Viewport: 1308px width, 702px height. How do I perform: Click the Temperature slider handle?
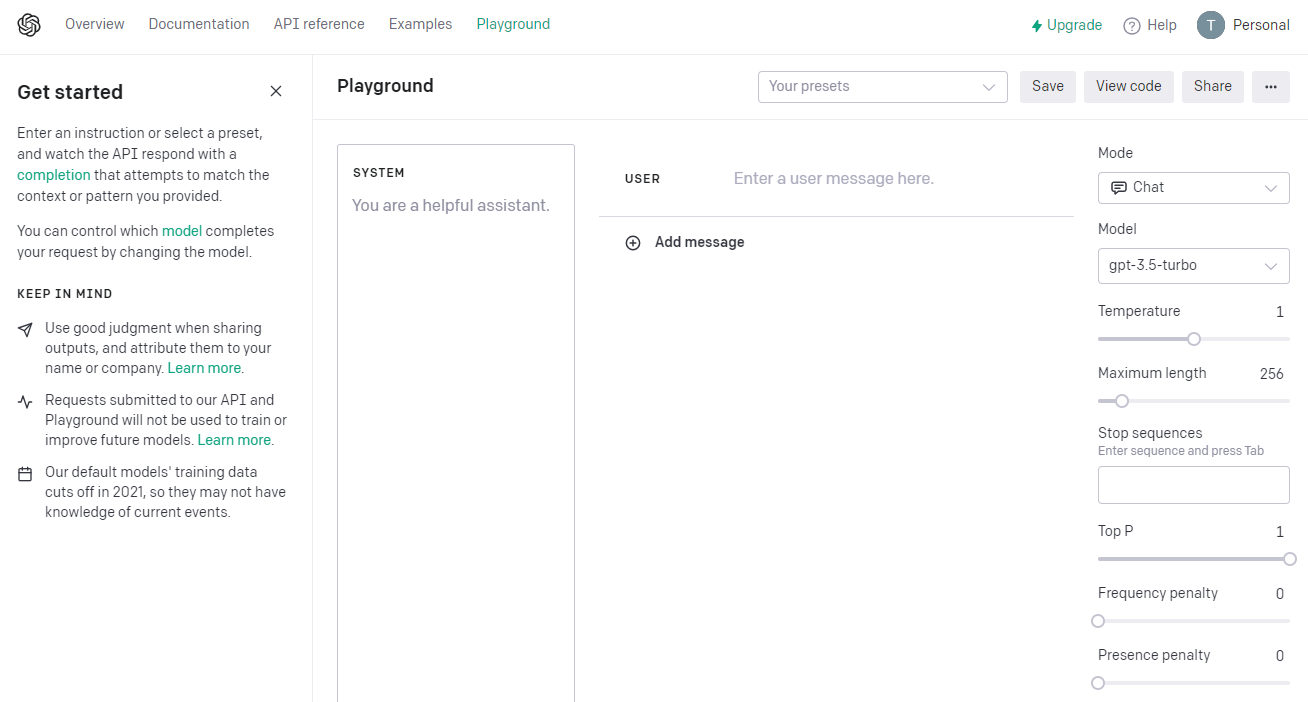[x=1193, y=339]
